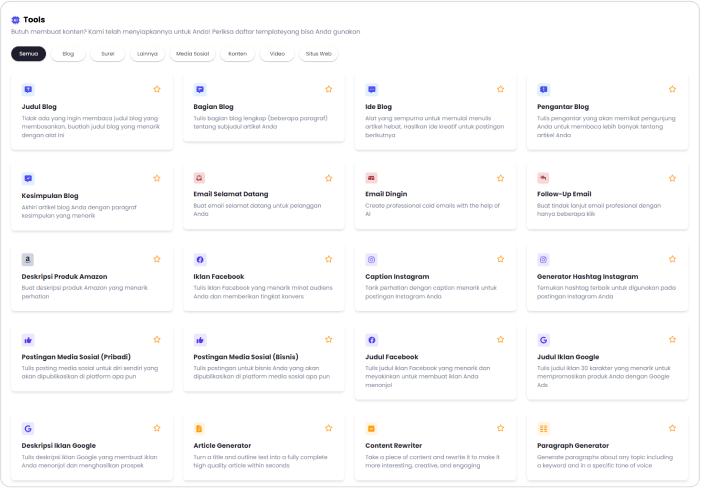Viewport: 701px width, 488px height.
Task: Toggle favorite star on Email Dingin
Action: point(501,177)
